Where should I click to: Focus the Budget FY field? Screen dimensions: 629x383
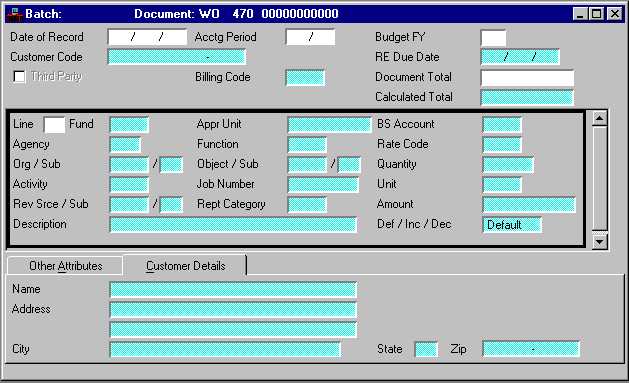click(493, 38)
